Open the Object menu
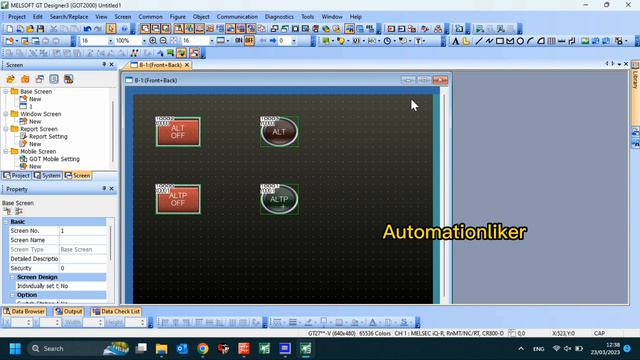640x360 pixels. coord(201,17)
